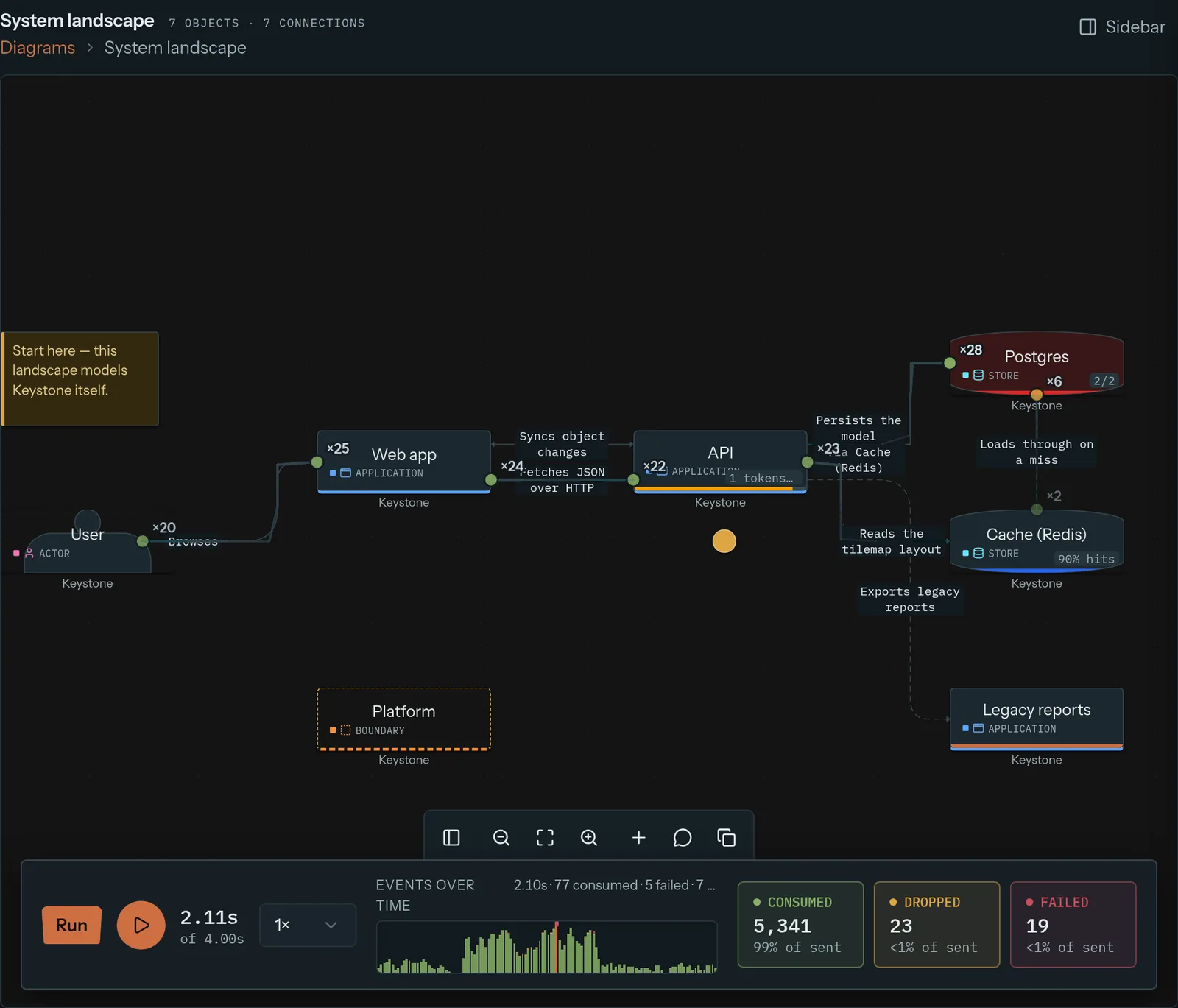
Task: Zoom in on the diagram canvas
Action: tap(589, 838)
